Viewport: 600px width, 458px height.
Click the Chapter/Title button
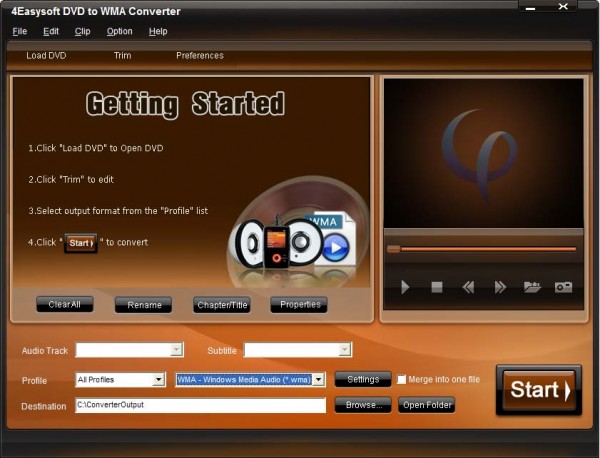[x=222, y=305]
